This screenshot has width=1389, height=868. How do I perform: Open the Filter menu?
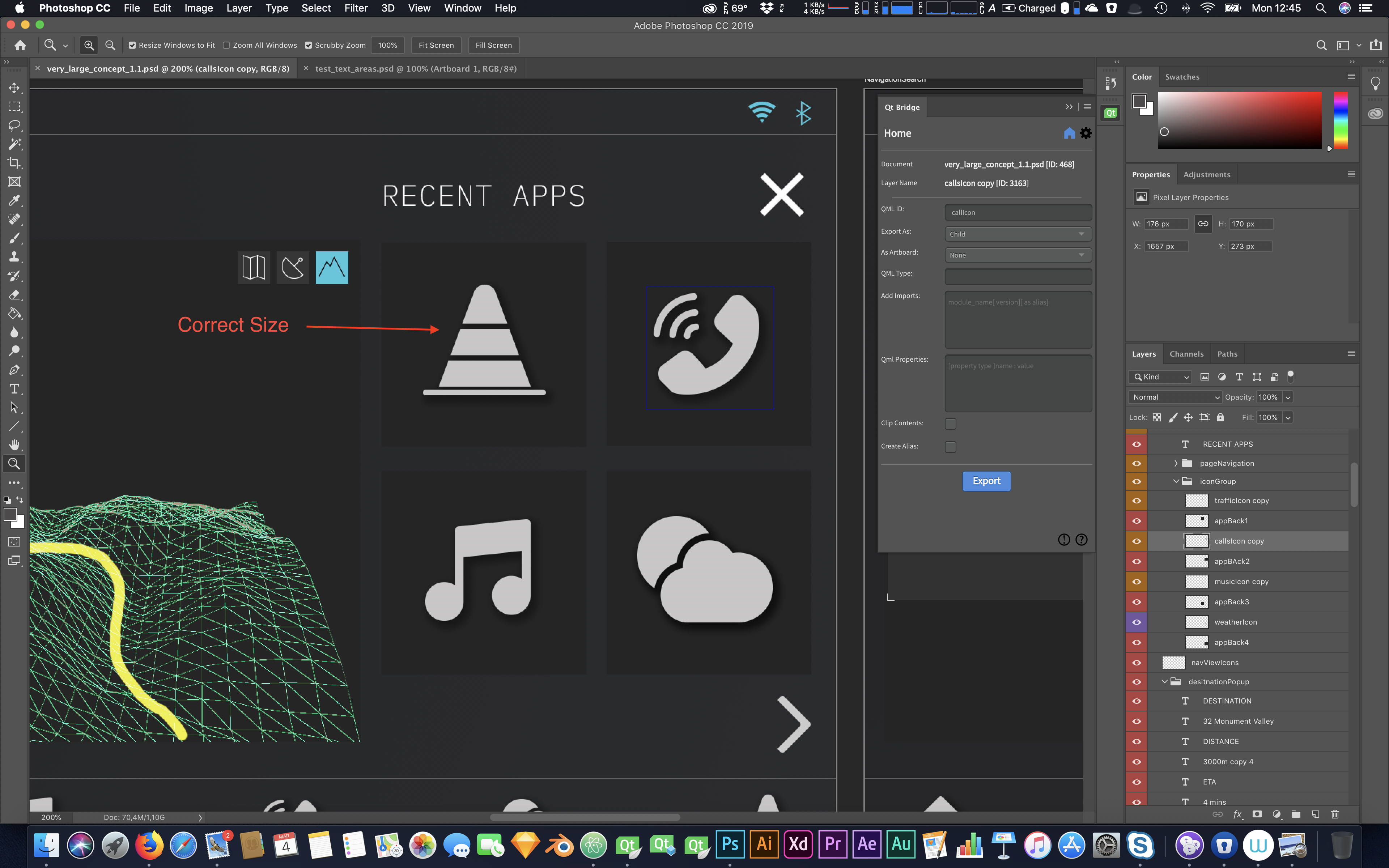click(355, 8)
